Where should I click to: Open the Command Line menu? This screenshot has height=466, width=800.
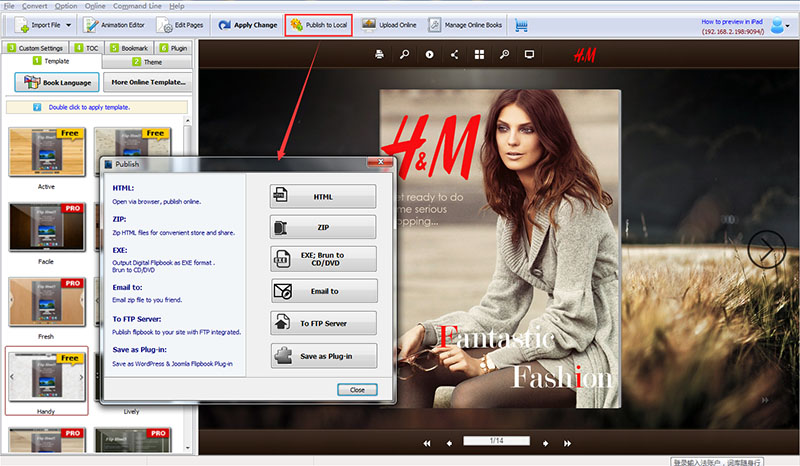click(x=137, y=6)
